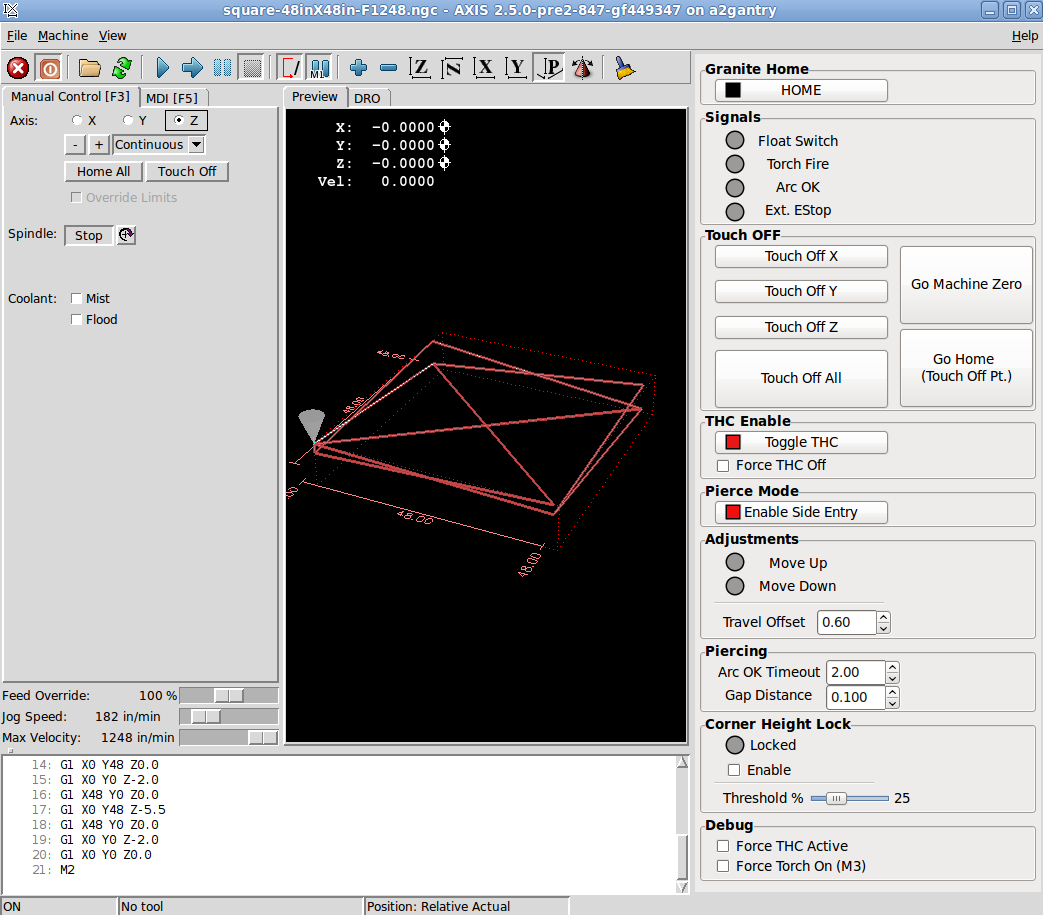Toggle the rotate/pan cone icon

point(583,68)
